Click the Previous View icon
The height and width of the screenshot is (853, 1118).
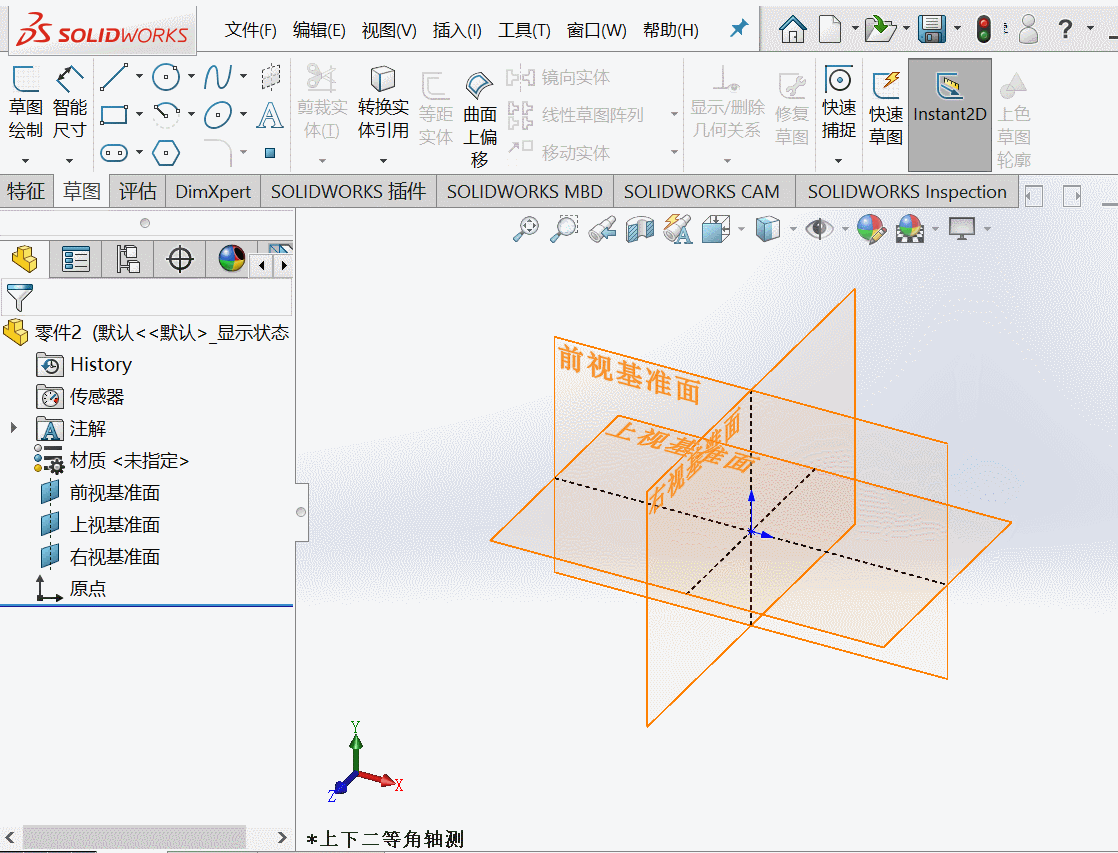pyautogui.click(x=602, y=229)
